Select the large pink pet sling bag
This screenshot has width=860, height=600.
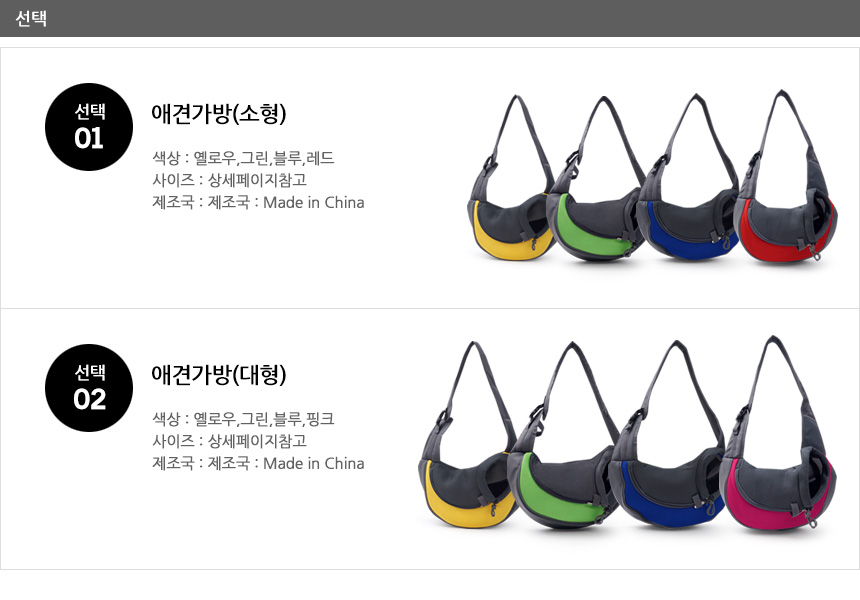tap(778, 433)
